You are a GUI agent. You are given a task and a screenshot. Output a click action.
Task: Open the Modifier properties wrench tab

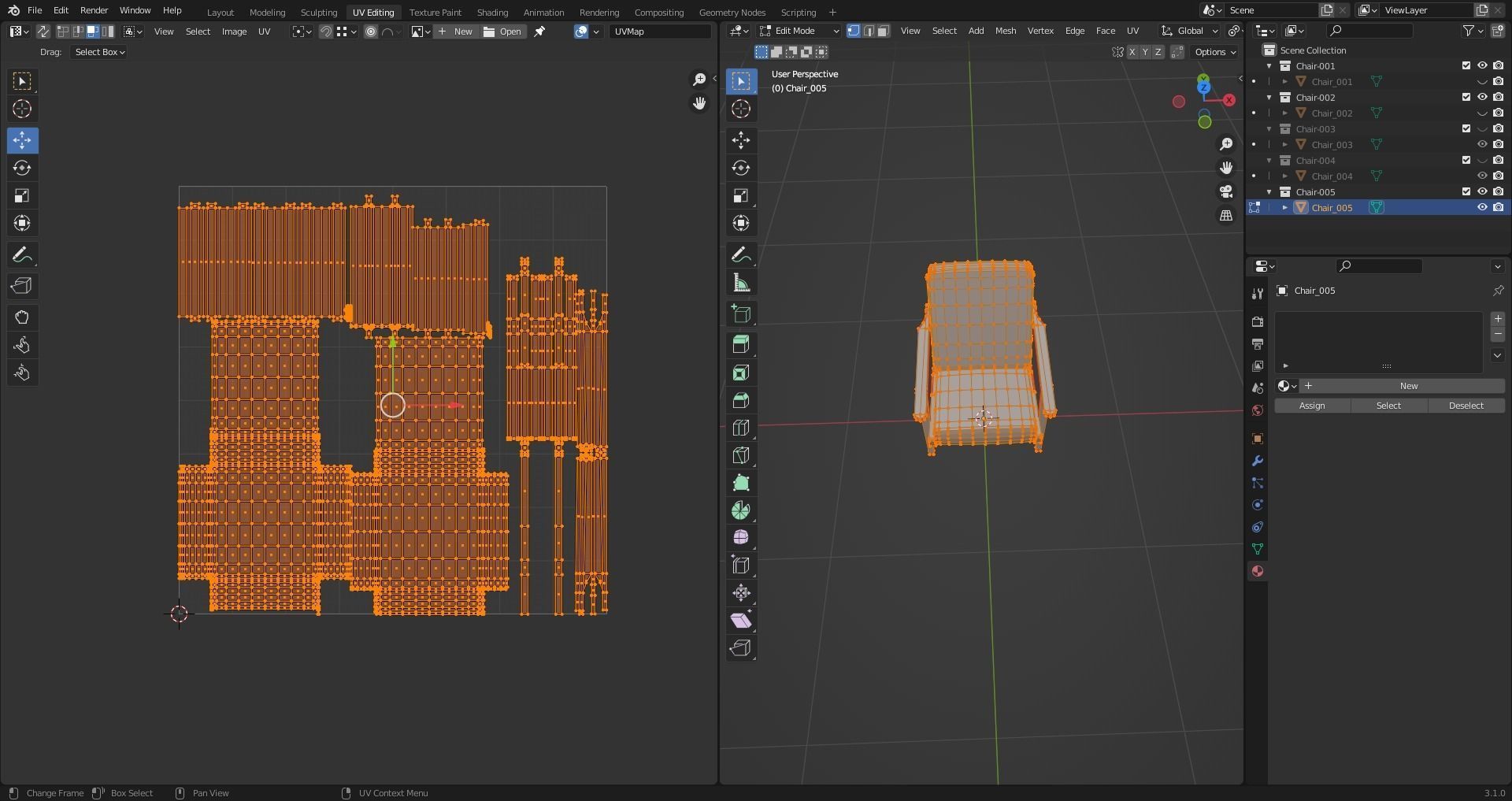(x=1258, y=461)
